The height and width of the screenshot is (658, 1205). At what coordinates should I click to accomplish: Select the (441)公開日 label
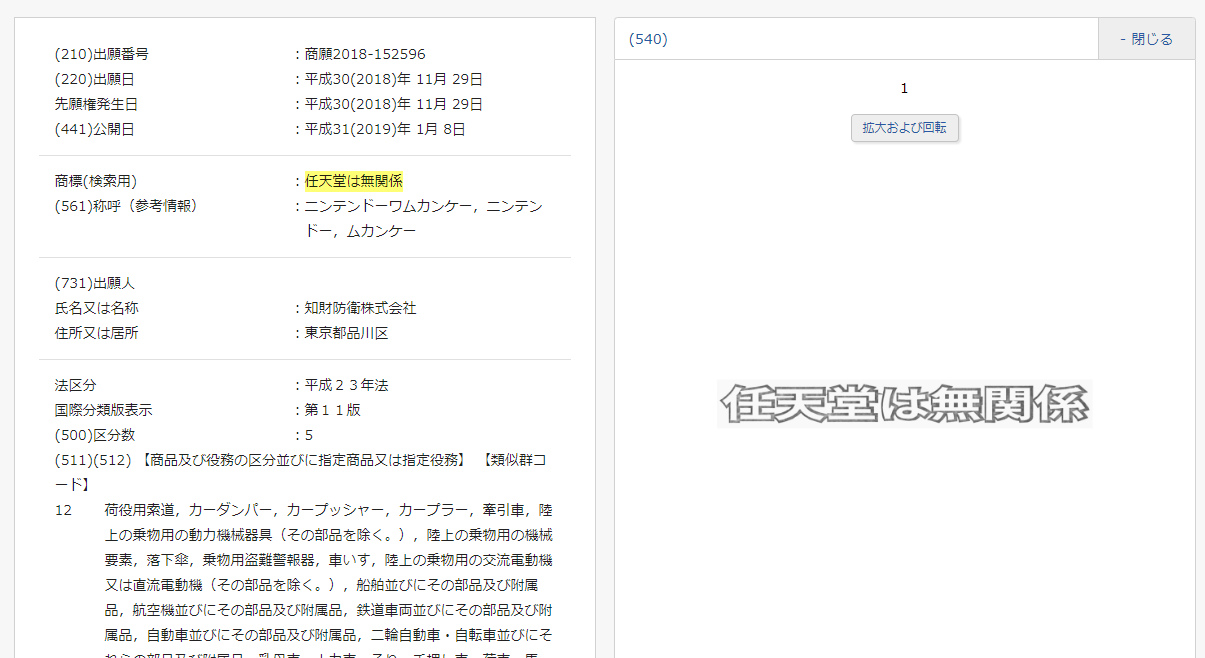coord(95,129)
